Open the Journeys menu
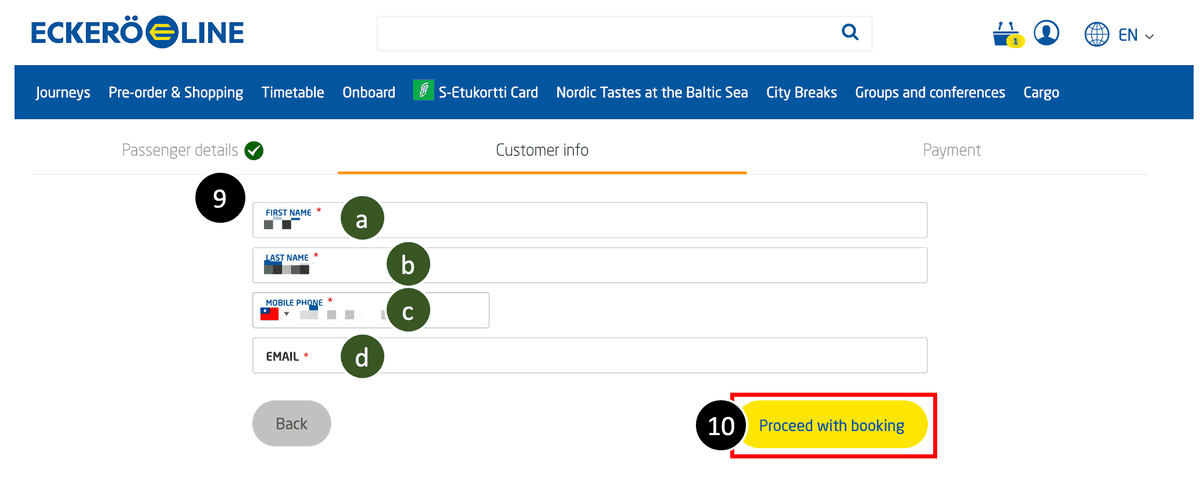The image size is (1200, 491). (63, 92)
